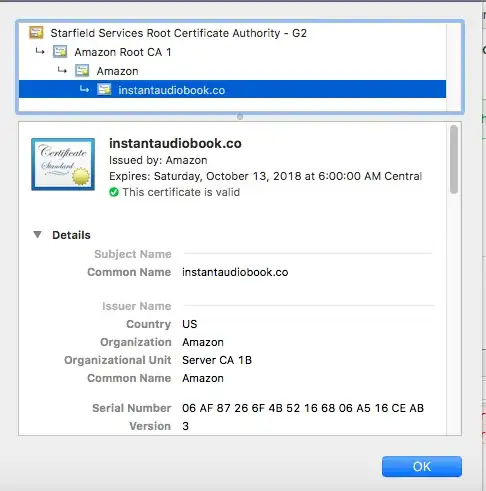This screenshot has height=491, width=486.
Task: Click the Subject Name heading
Action: pos(133,254)
